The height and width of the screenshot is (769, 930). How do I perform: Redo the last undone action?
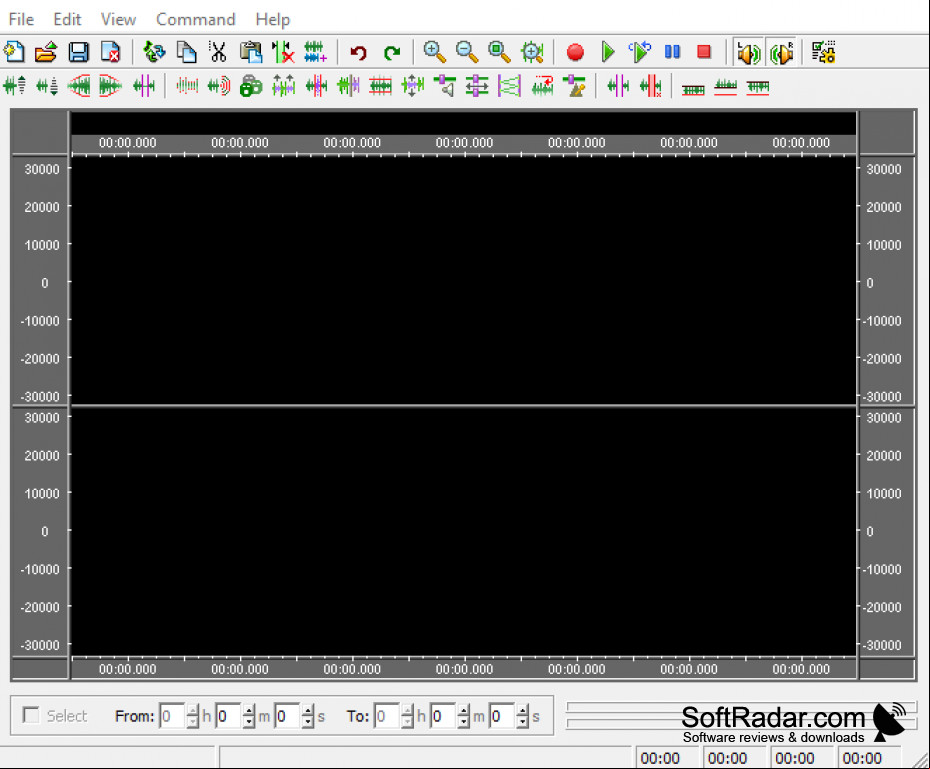tap(391, 52)
